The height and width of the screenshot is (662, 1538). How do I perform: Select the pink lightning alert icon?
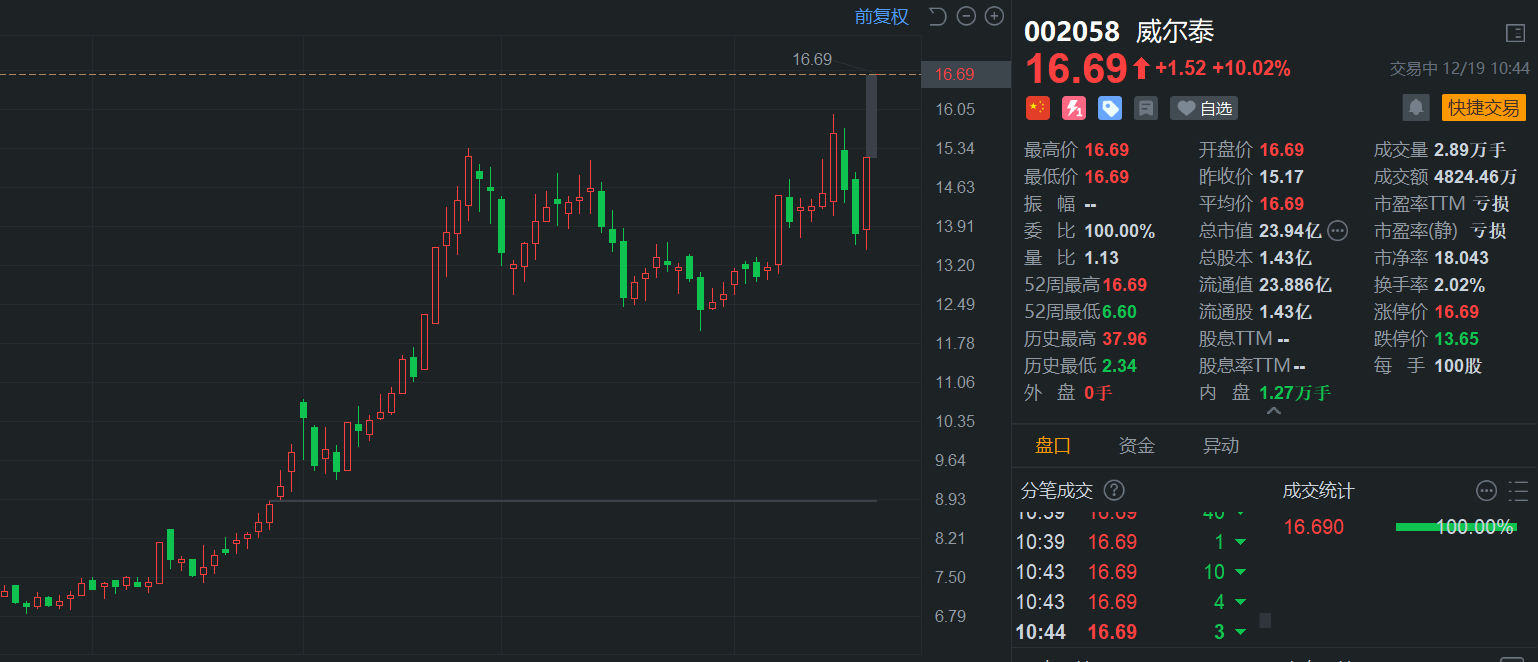point(1073,107)
